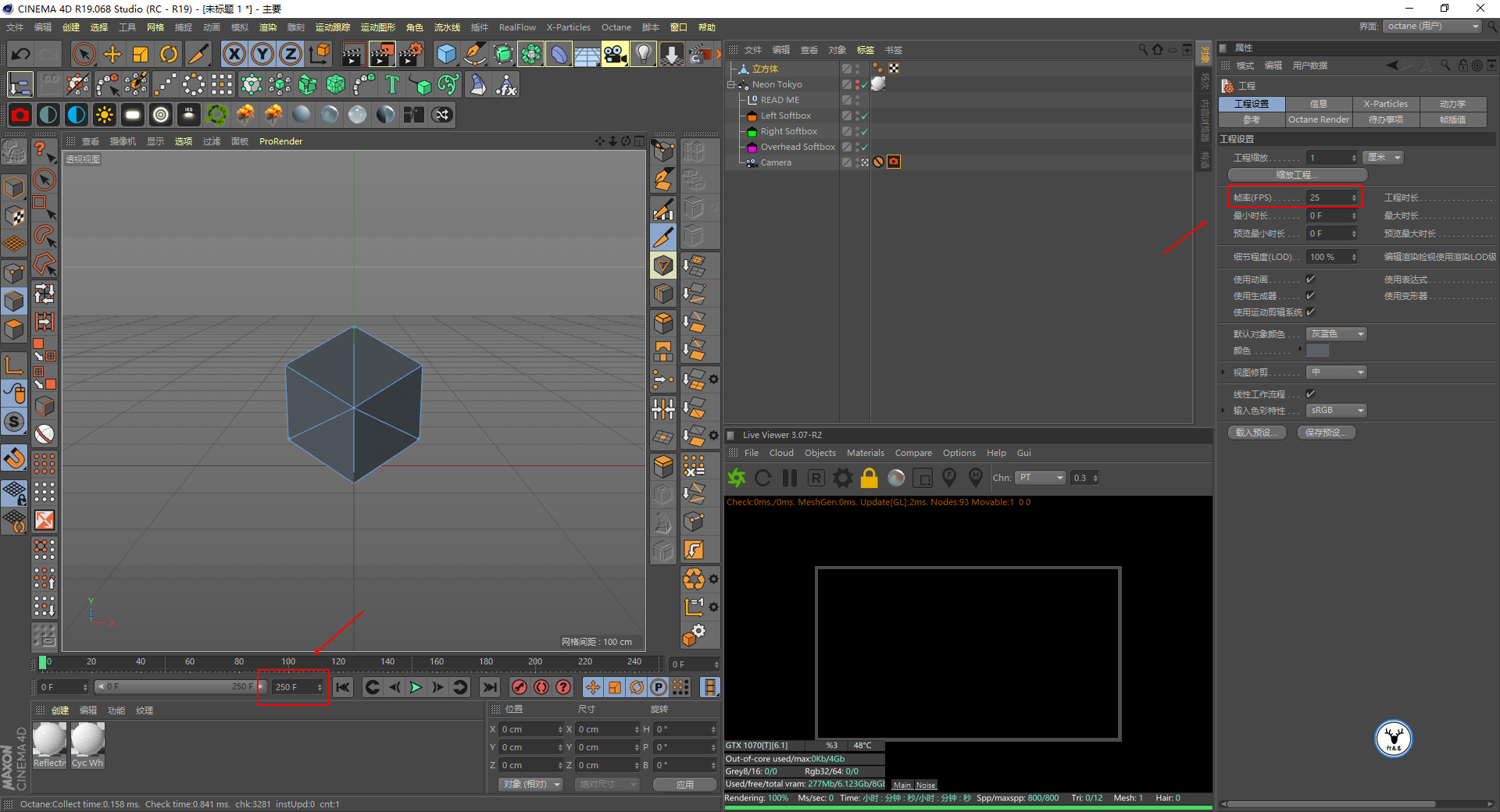
Task: Click the Camera object icon
Action: [x=615, y=54]
